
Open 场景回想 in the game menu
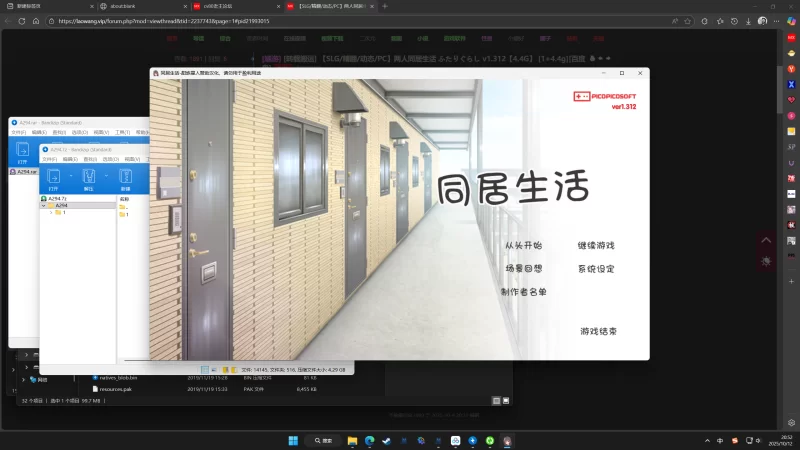point(523,268)
